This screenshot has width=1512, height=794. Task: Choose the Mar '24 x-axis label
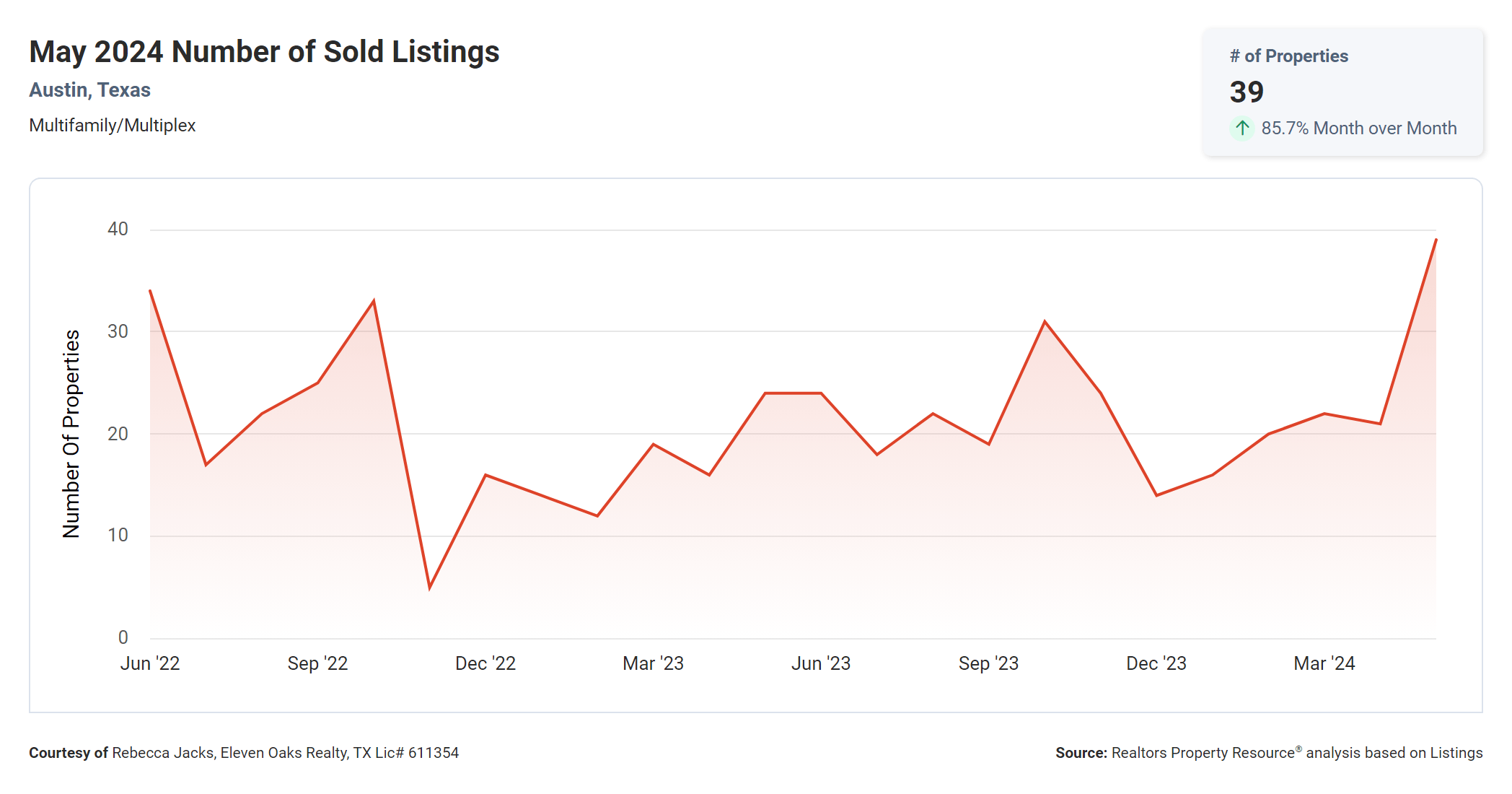1324,663
